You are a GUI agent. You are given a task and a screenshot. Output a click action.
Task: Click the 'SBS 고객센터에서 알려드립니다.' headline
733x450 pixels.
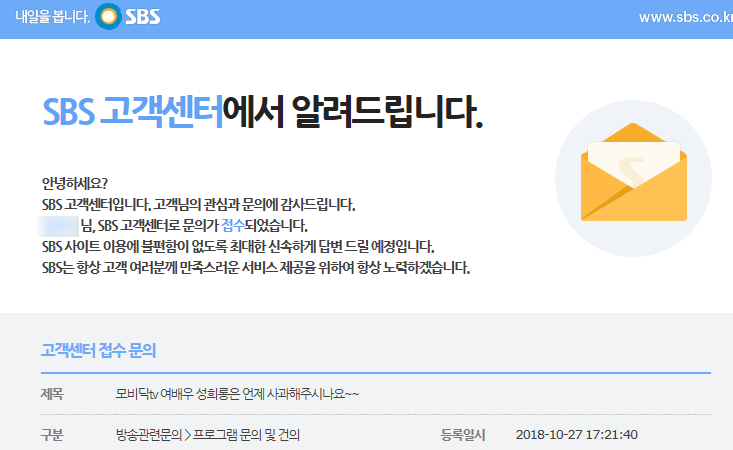tap(262, 112)
